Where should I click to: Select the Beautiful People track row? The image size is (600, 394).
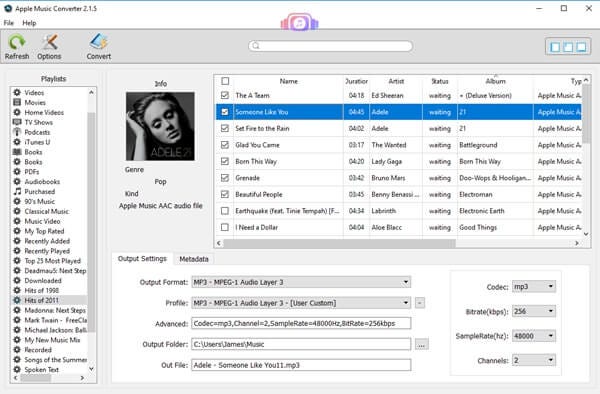[399, 194]
